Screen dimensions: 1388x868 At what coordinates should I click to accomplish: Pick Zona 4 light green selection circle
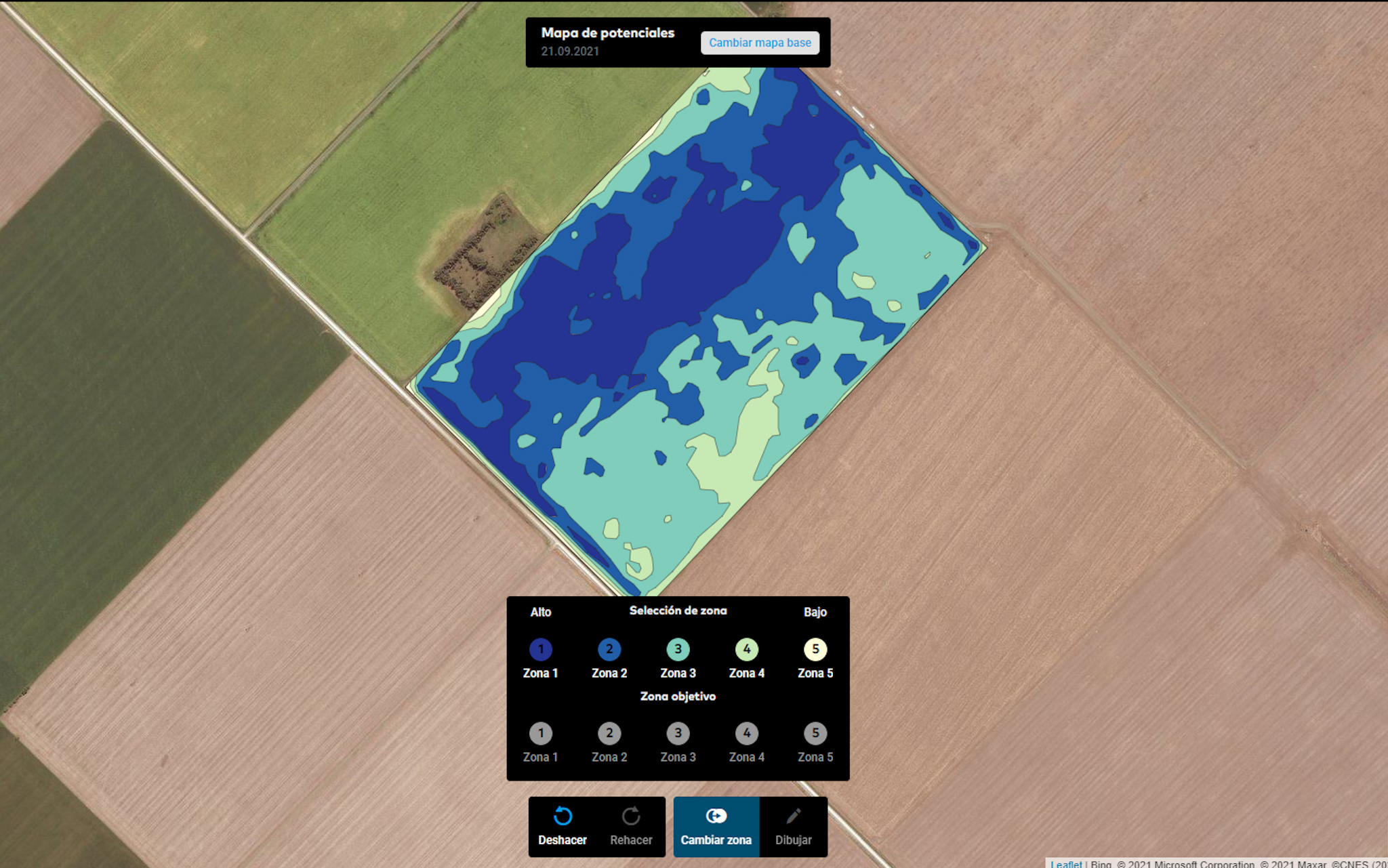pos(746,650)
